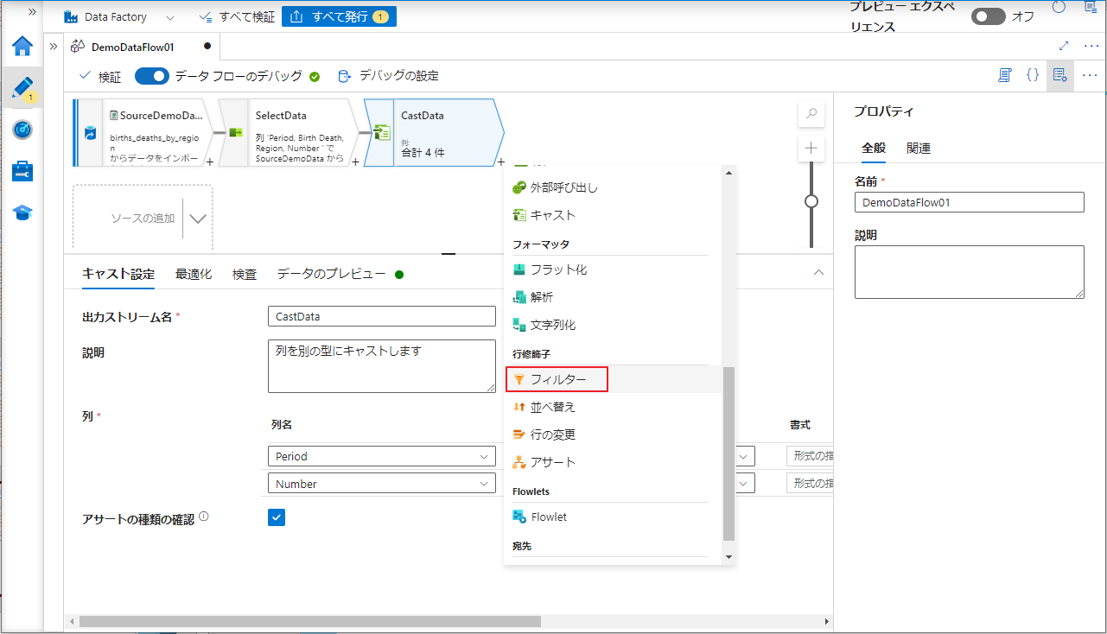
Task: Open the ellipsis menu in data flow toolbar
Action: click(1089, 75)
